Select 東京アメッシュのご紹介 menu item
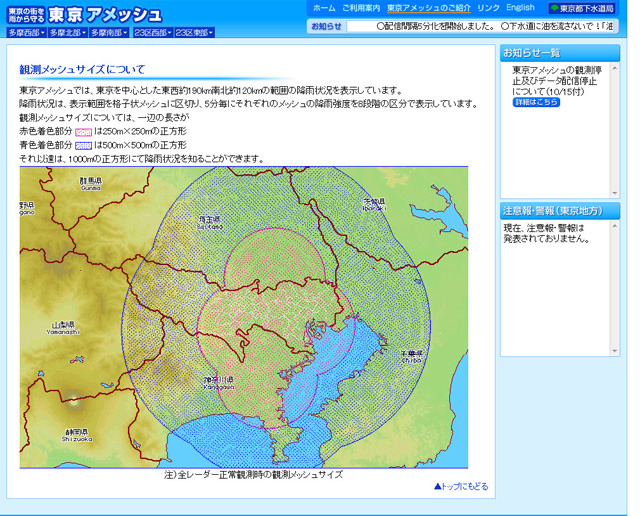Viewport: 640px width, 516px height. click(429, 8)
